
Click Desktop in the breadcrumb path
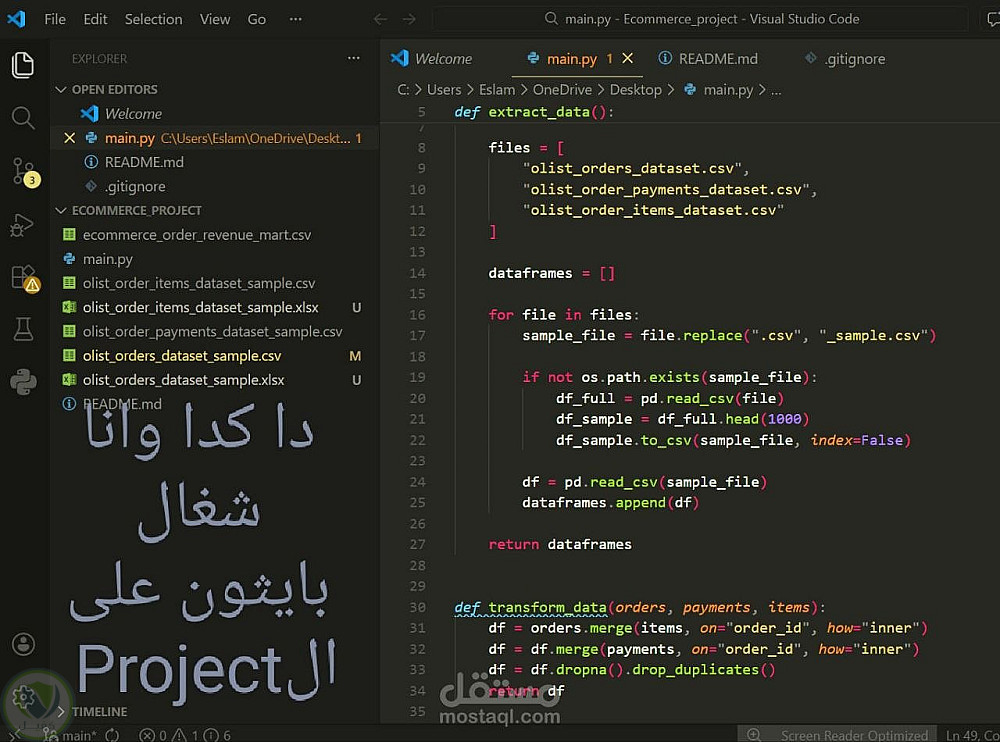coord(635,90)
